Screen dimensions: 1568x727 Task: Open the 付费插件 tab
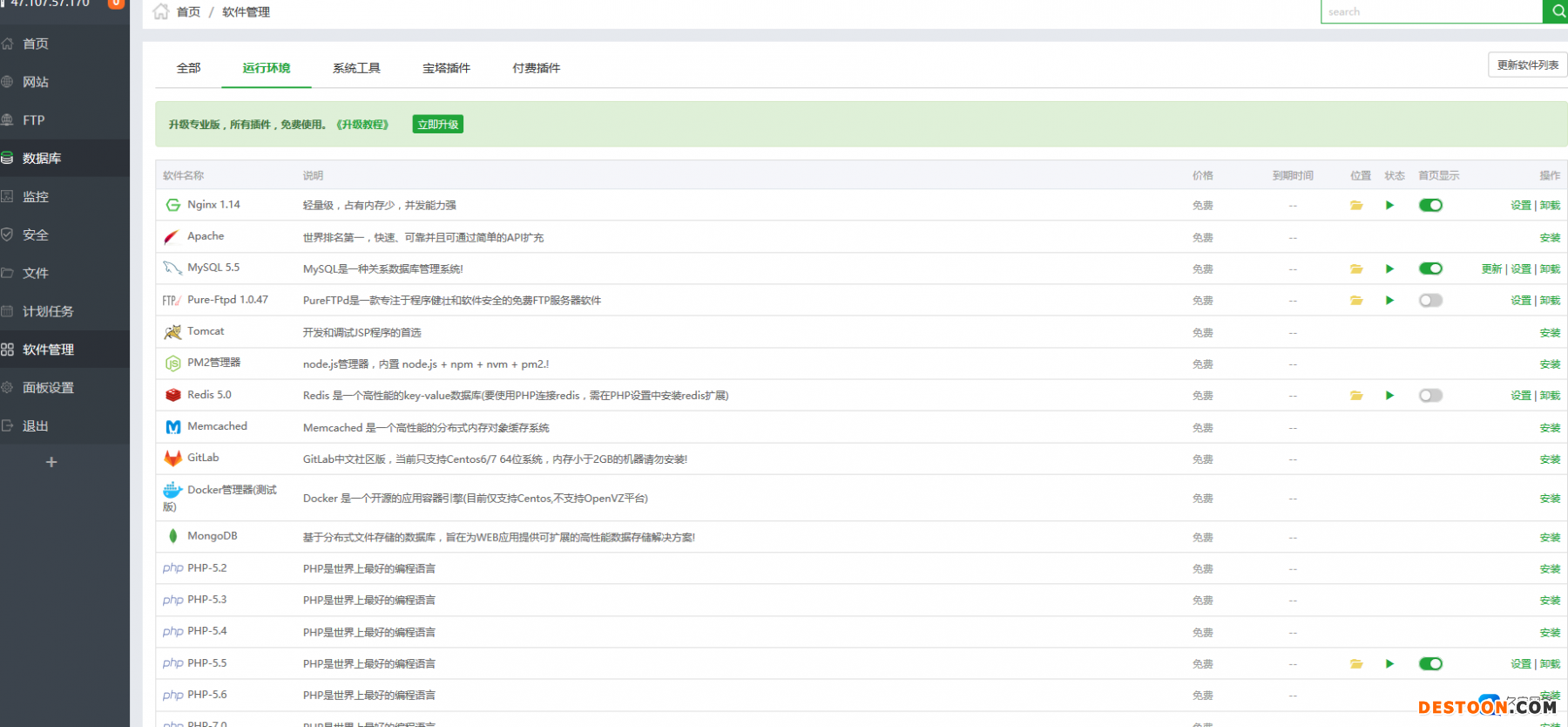tap(536, 68)
